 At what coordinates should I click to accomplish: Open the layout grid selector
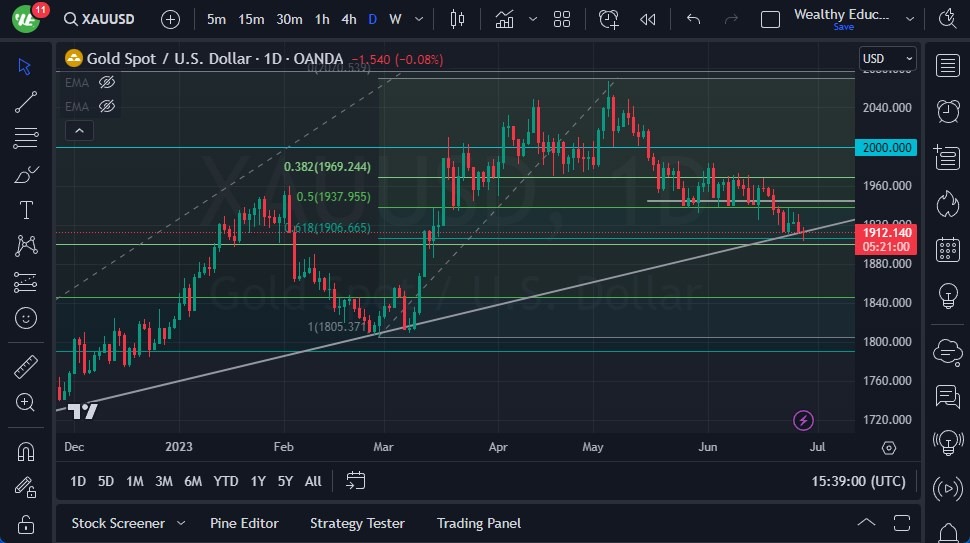coord(562,19)
